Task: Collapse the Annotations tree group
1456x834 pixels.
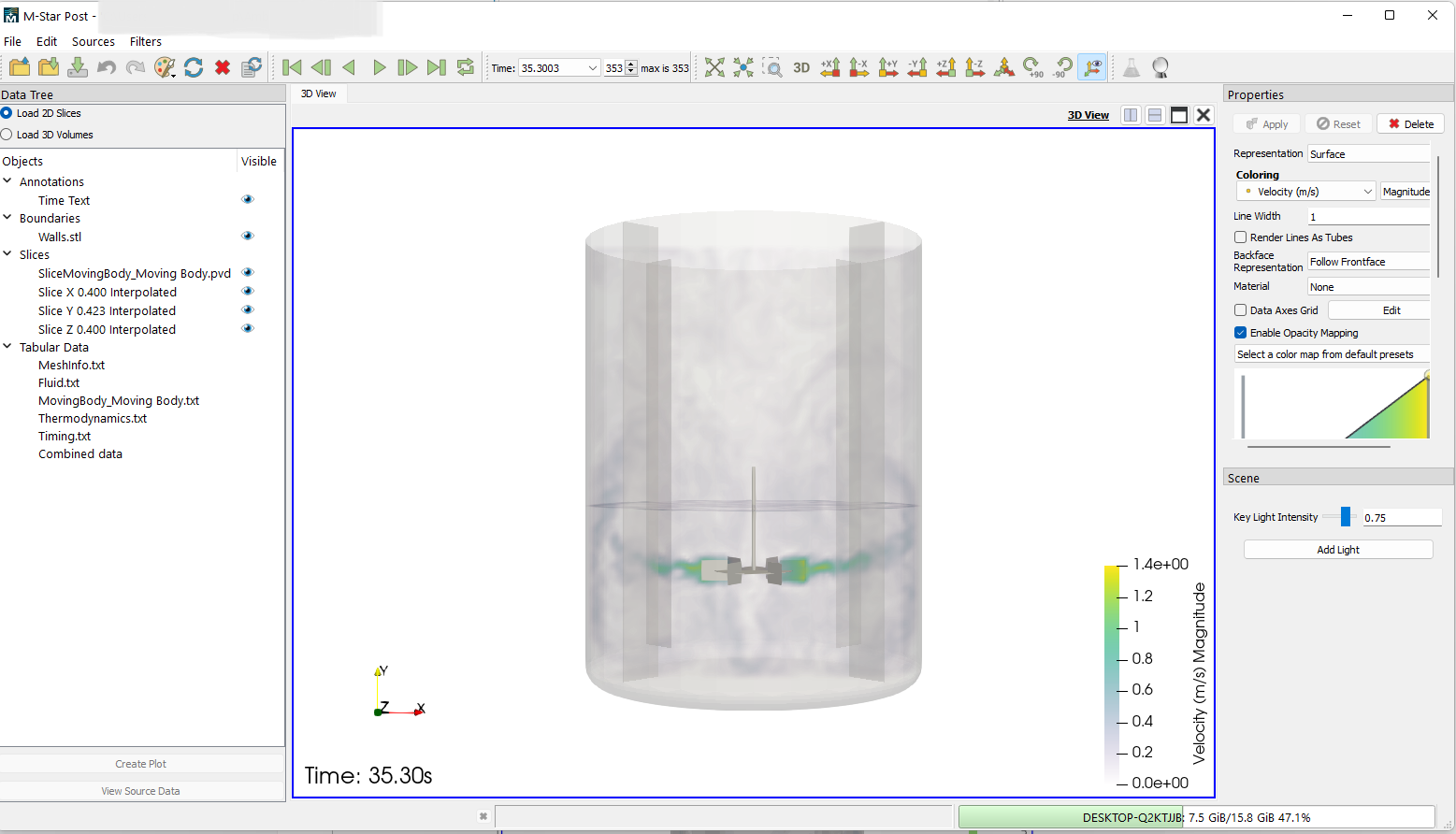Action: pyautogui.click(x=7, y=181)
